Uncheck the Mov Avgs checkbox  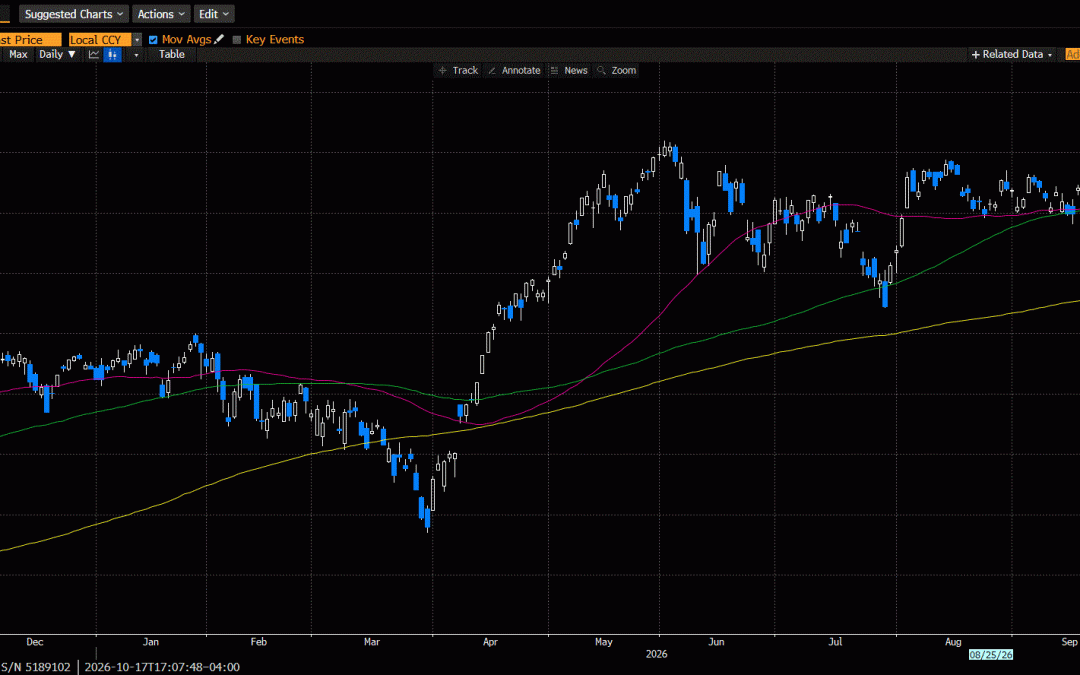point(153,40)
